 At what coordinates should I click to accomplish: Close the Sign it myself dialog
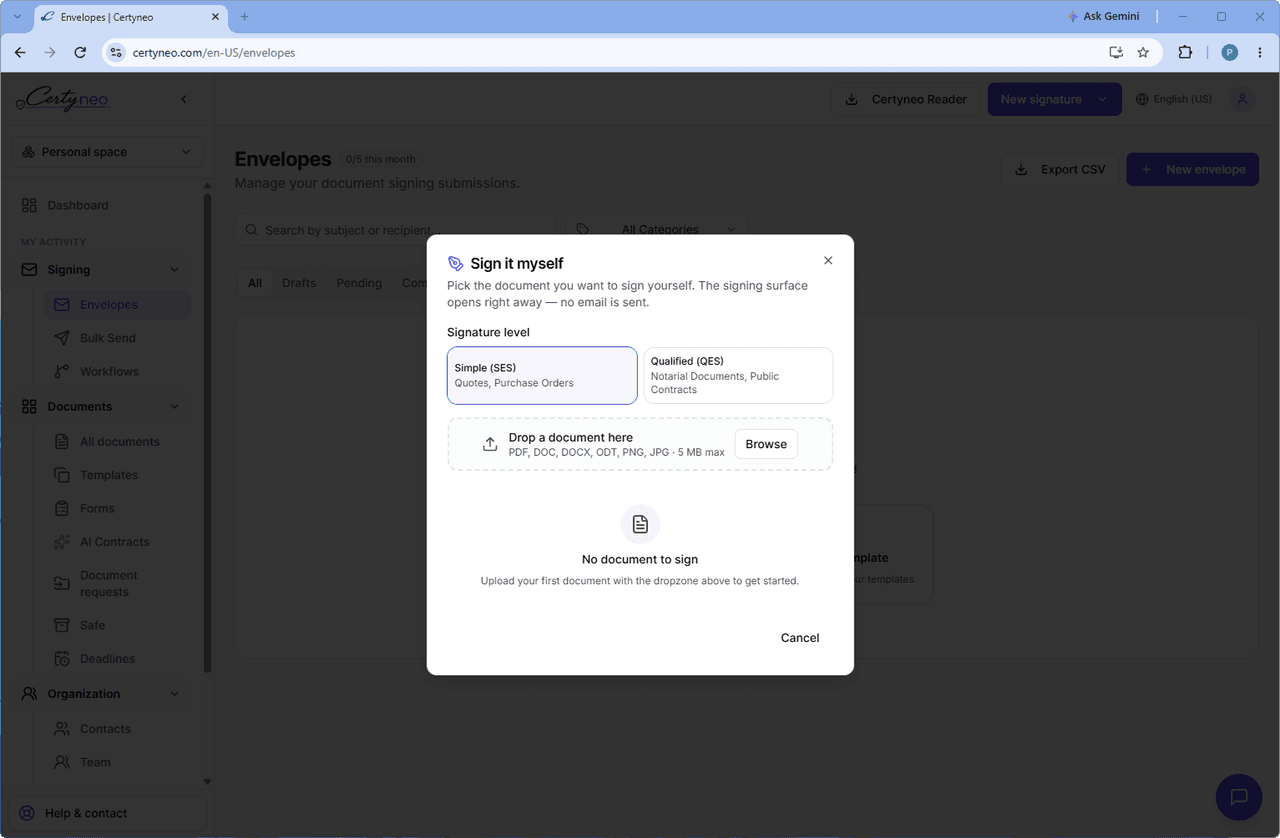(x=828, y=260)
